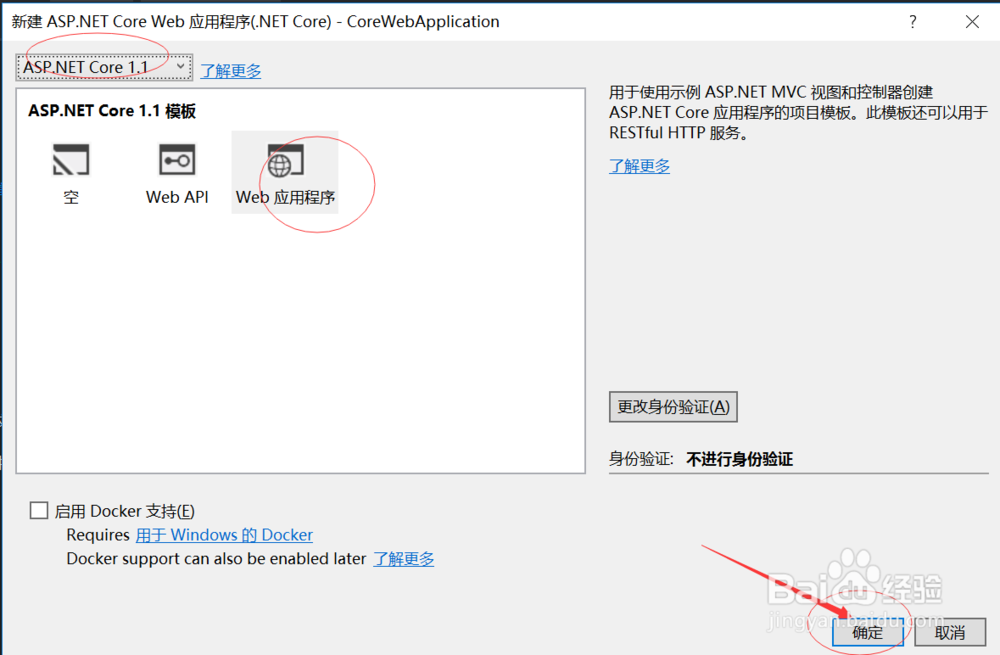Close the new project dialog
1000x655 pixels.
tap(972, 22)
